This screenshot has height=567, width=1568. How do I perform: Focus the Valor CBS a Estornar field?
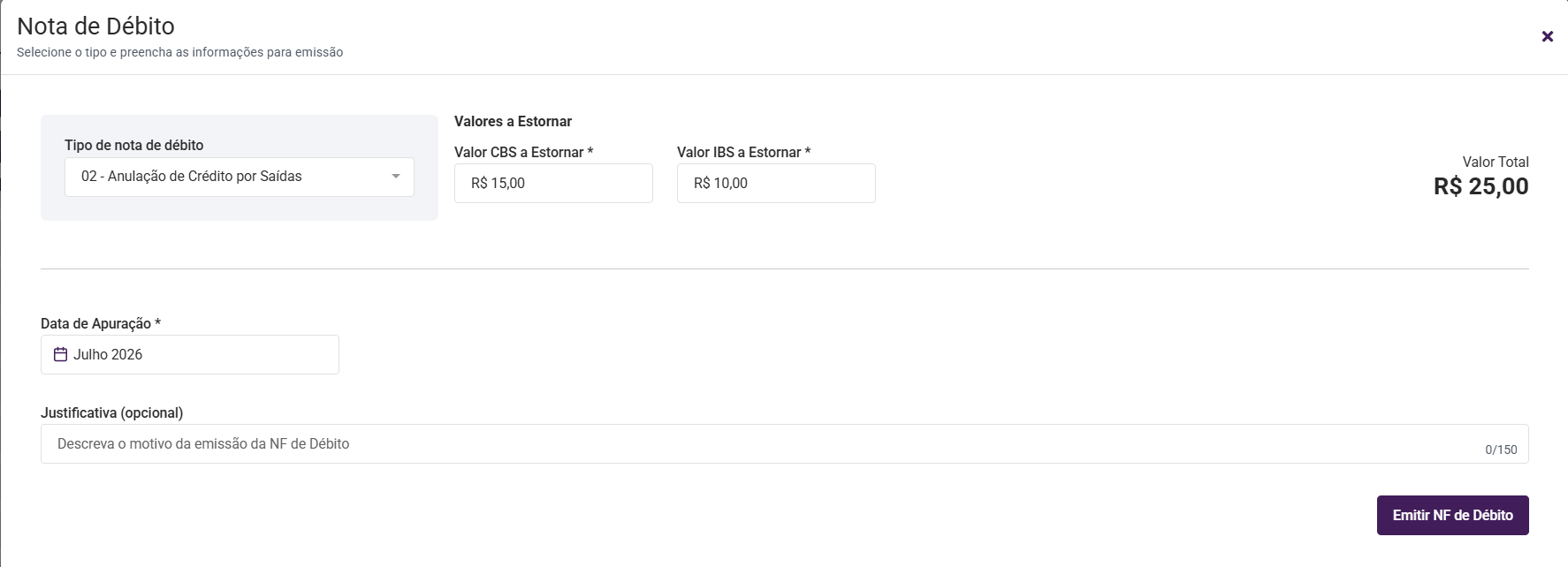[x=553, y=183]
